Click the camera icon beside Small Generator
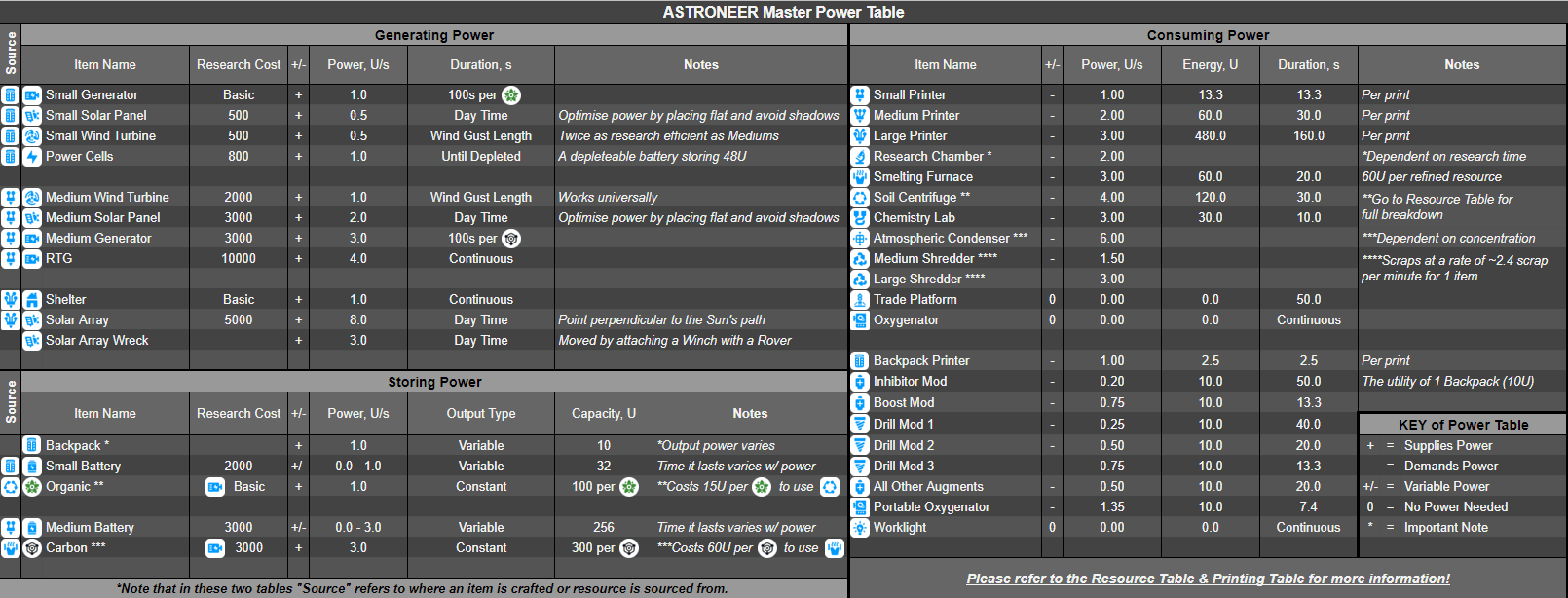 click(32, 95)
